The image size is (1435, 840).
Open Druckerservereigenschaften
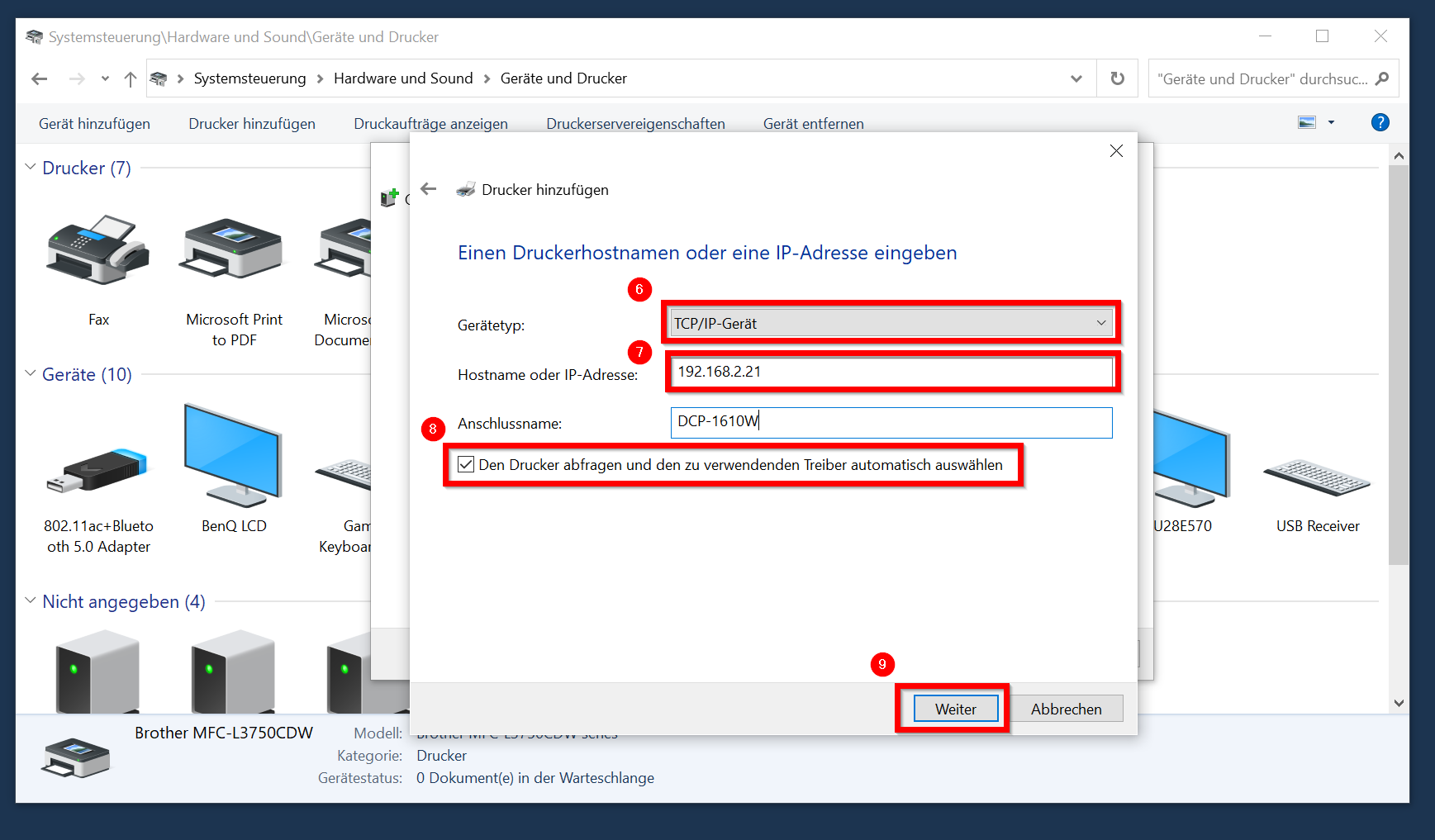pyautogui.click(x=635, y=123)
